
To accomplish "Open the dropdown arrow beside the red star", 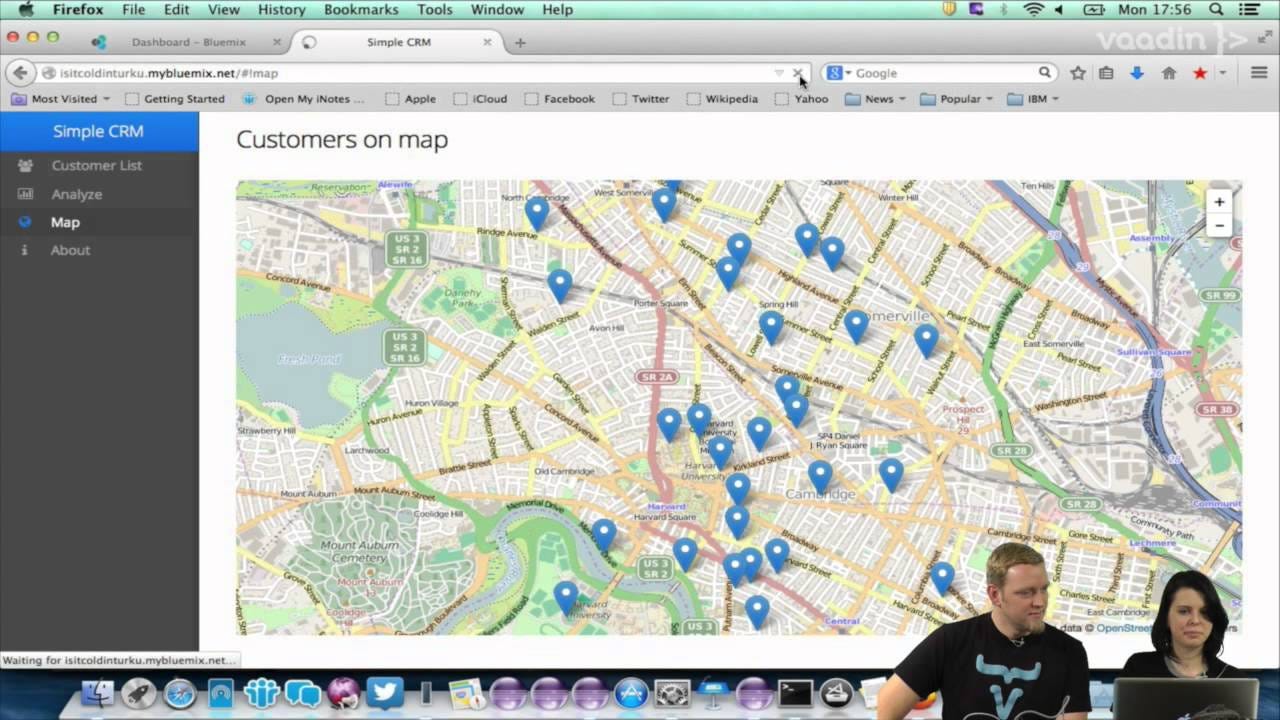I will pyautogui.click(x=1222, y=73).
